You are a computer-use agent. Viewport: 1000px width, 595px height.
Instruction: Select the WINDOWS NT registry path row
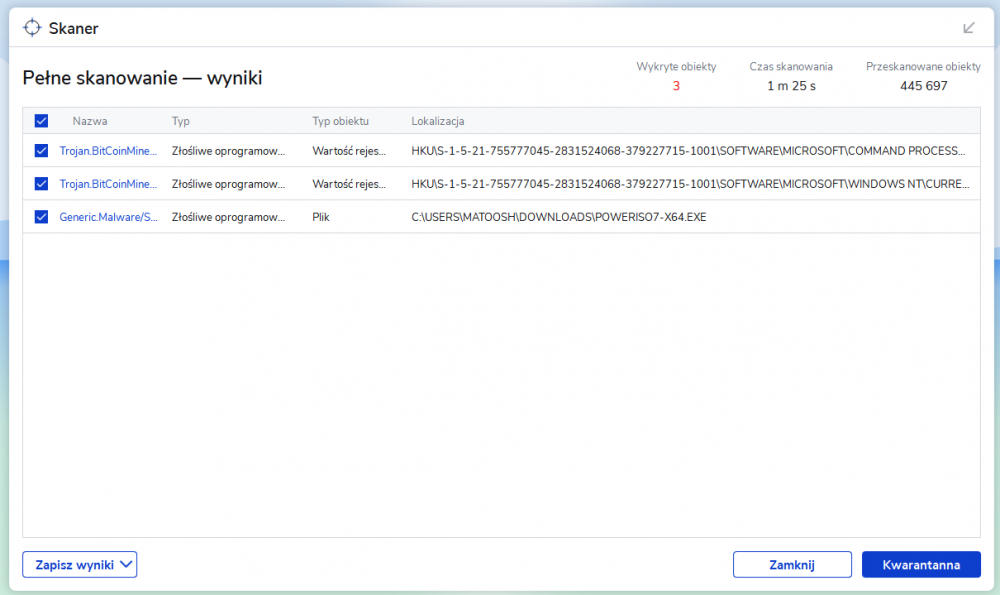point(688,184)
